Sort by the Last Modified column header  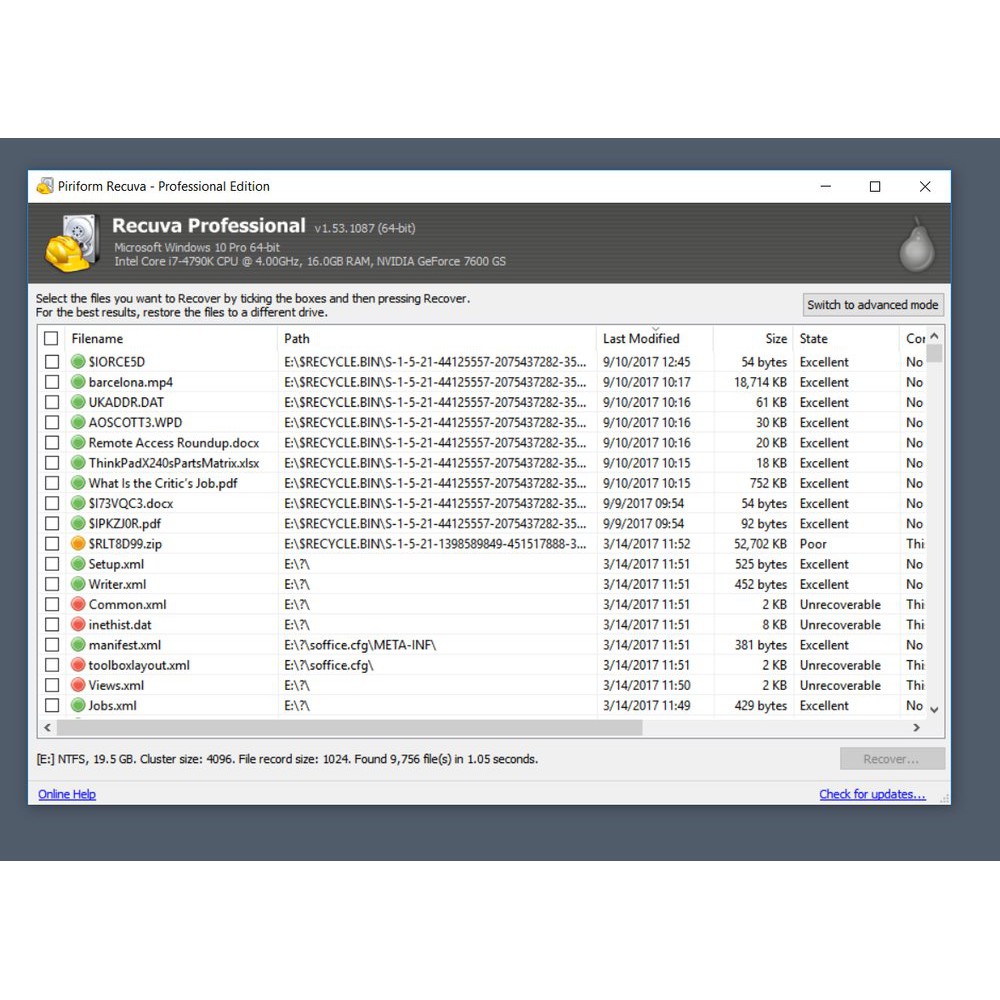[641, 339]
